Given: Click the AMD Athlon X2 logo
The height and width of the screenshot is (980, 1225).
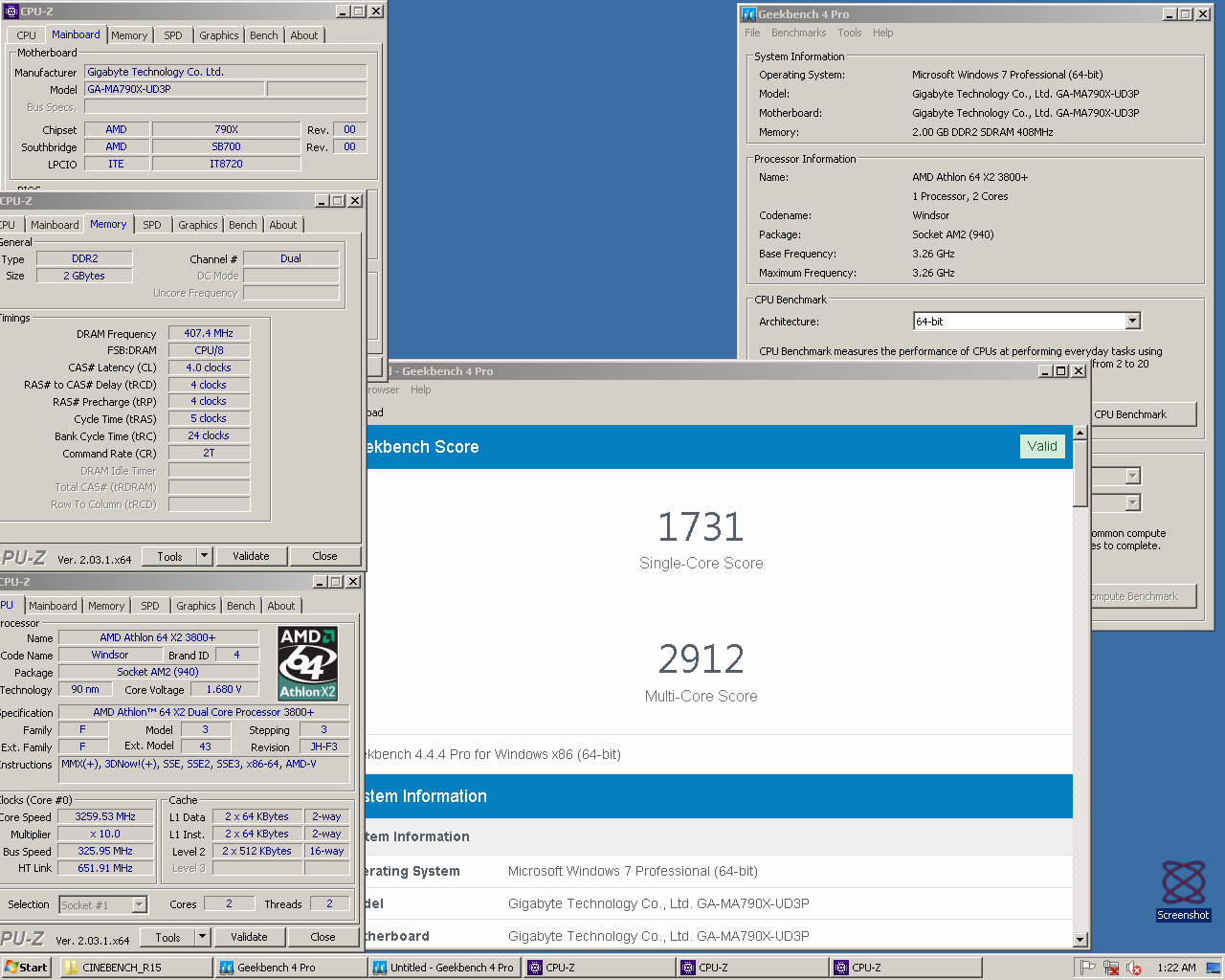Looking at the screenshot, I should pyautogui.click(x=307, y=662).
